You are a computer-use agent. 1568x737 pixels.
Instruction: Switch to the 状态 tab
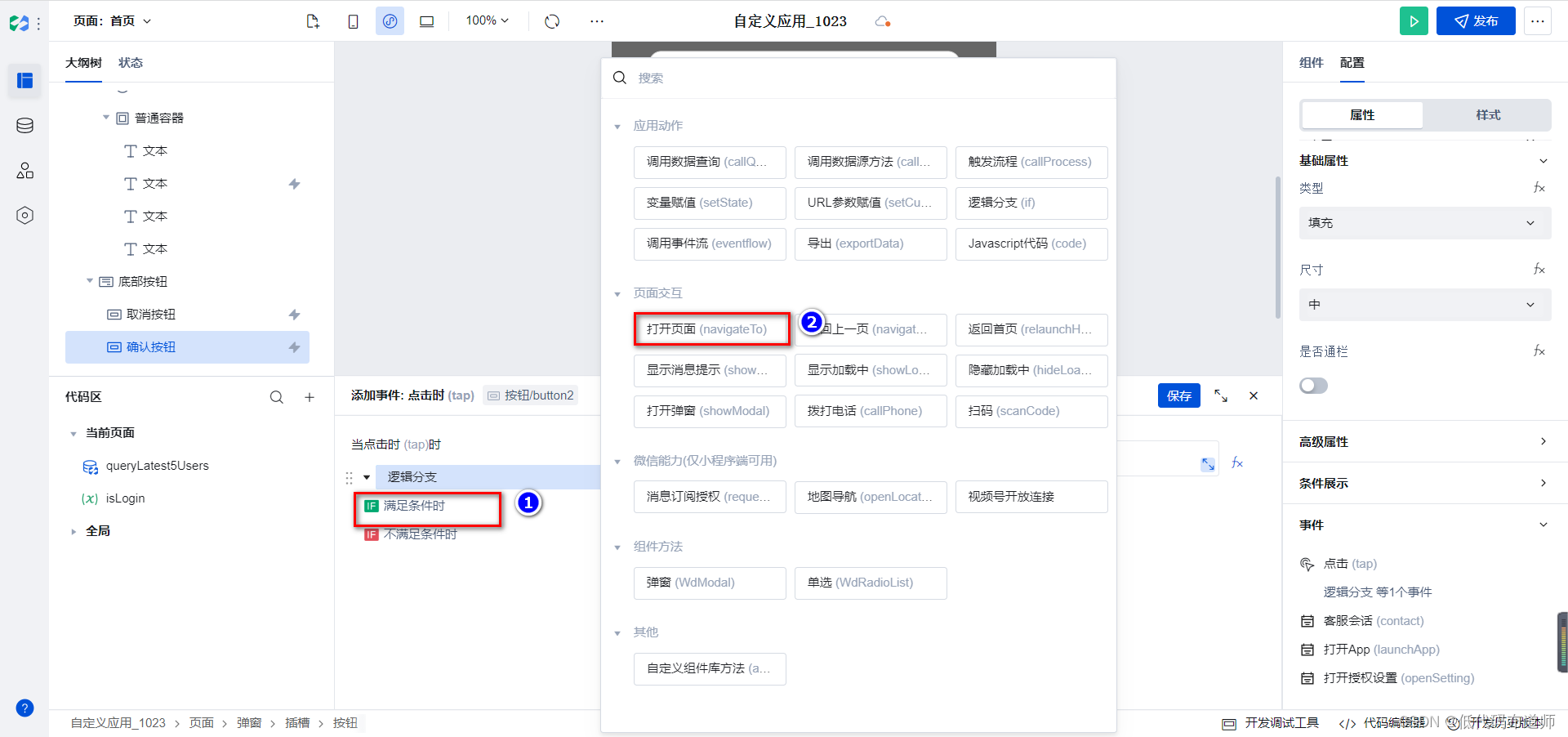pyautogui.click(x=131, y=63)
